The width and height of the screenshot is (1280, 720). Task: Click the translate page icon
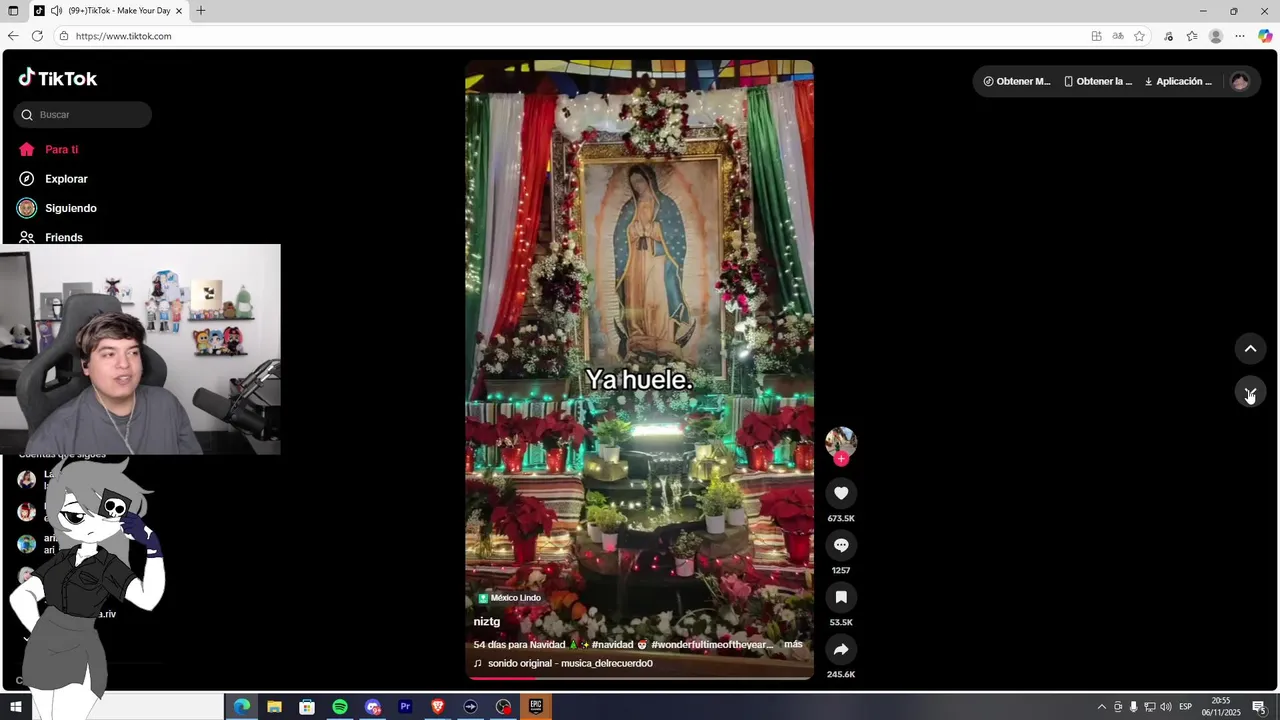pos(1118,36)
